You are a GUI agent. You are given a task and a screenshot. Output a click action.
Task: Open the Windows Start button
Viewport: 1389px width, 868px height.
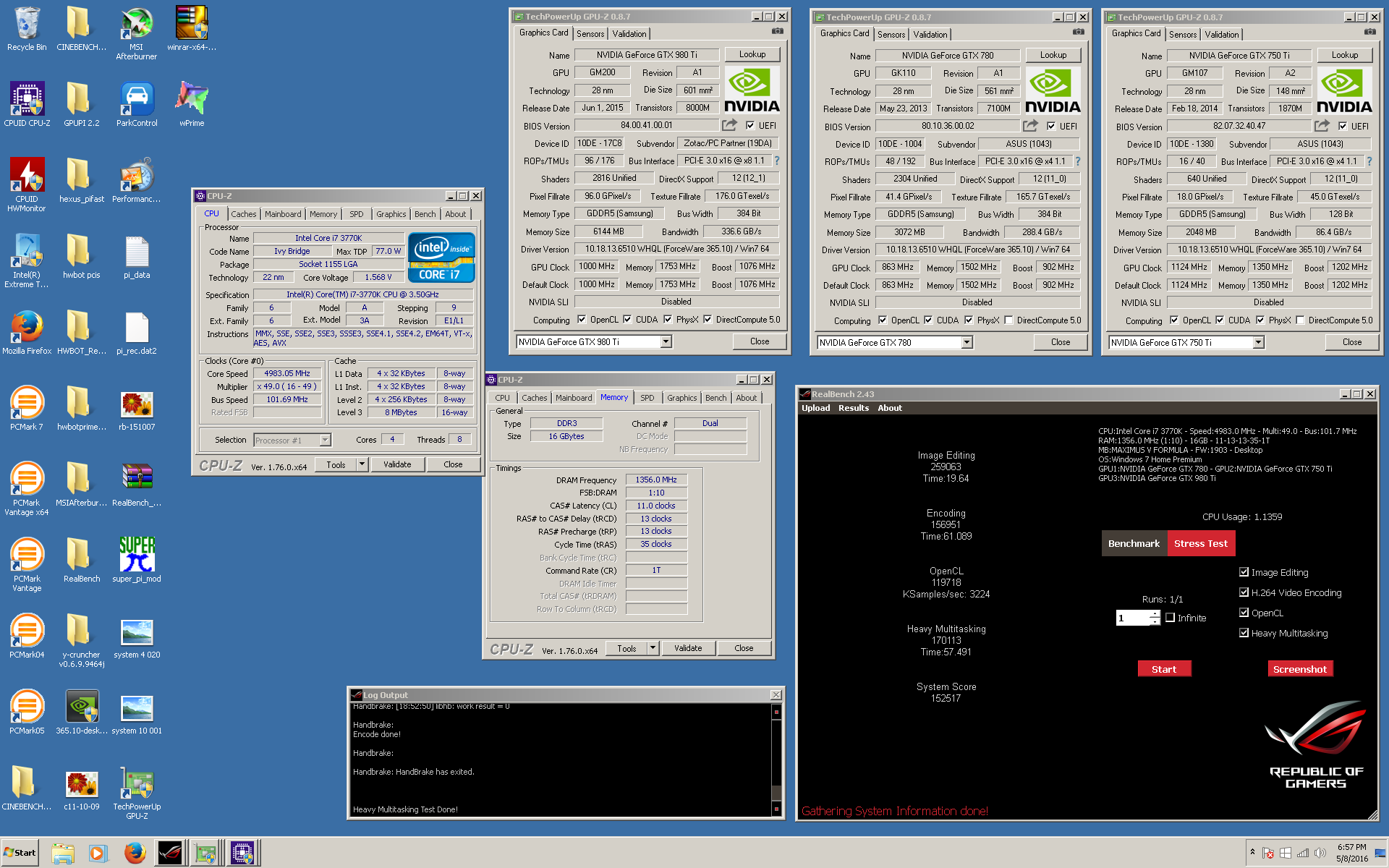click(x=20, y=853)
